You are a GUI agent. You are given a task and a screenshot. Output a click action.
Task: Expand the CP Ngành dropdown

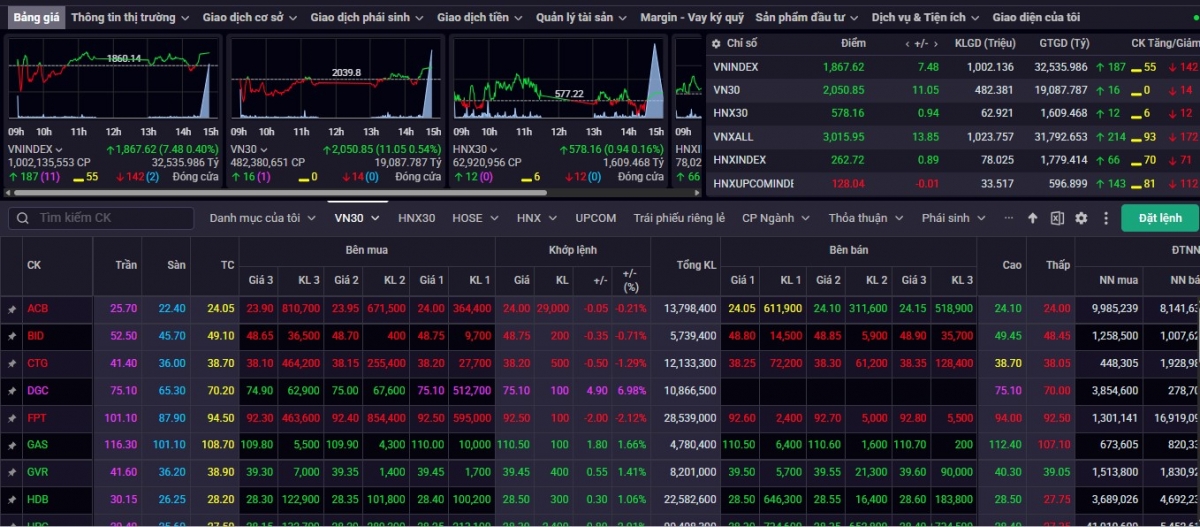pyautogui.click(x=775, y=218)
